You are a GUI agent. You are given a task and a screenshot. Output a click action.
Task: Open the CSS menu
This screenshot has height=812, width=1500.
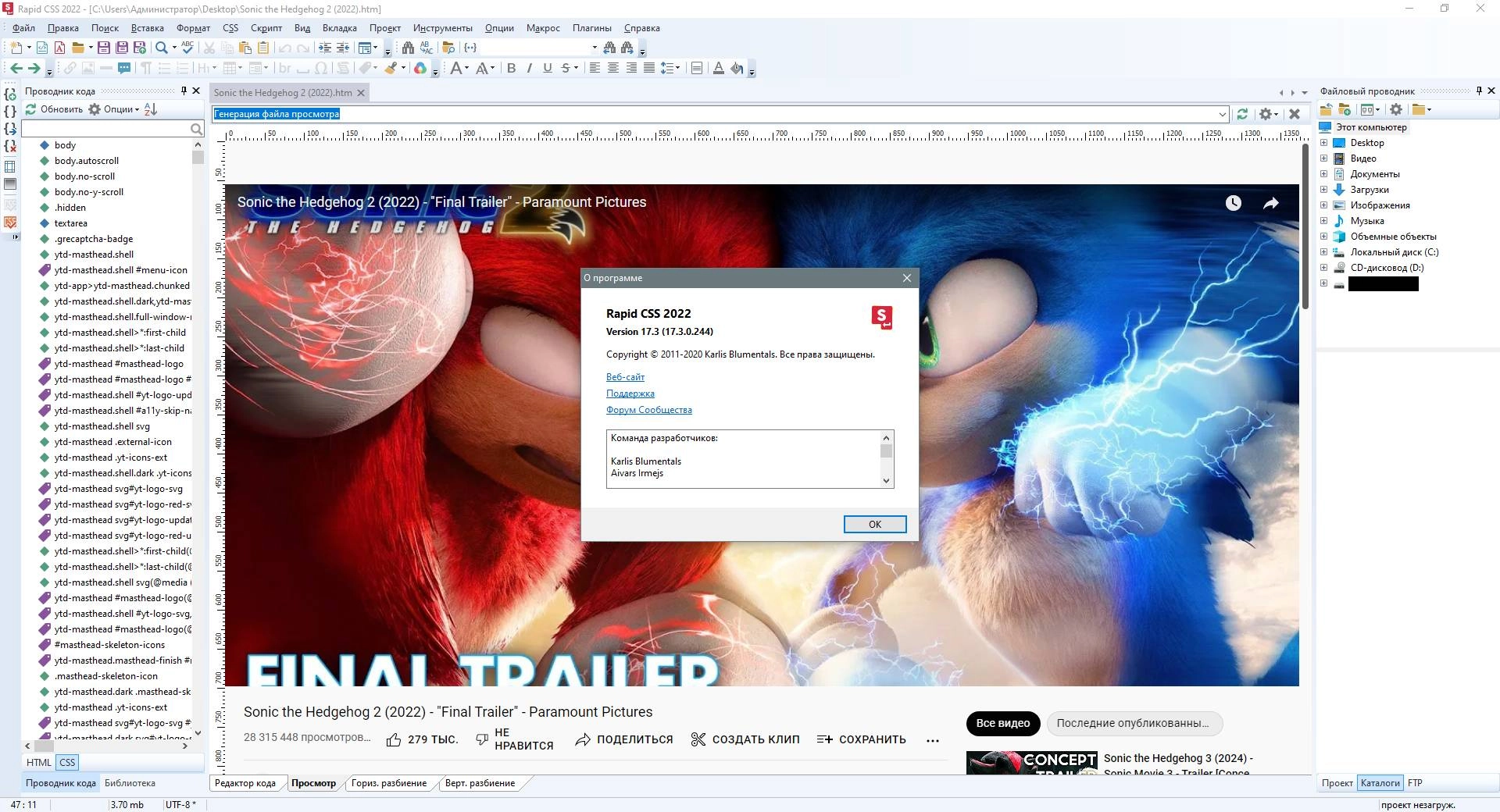tap(230, 28)
